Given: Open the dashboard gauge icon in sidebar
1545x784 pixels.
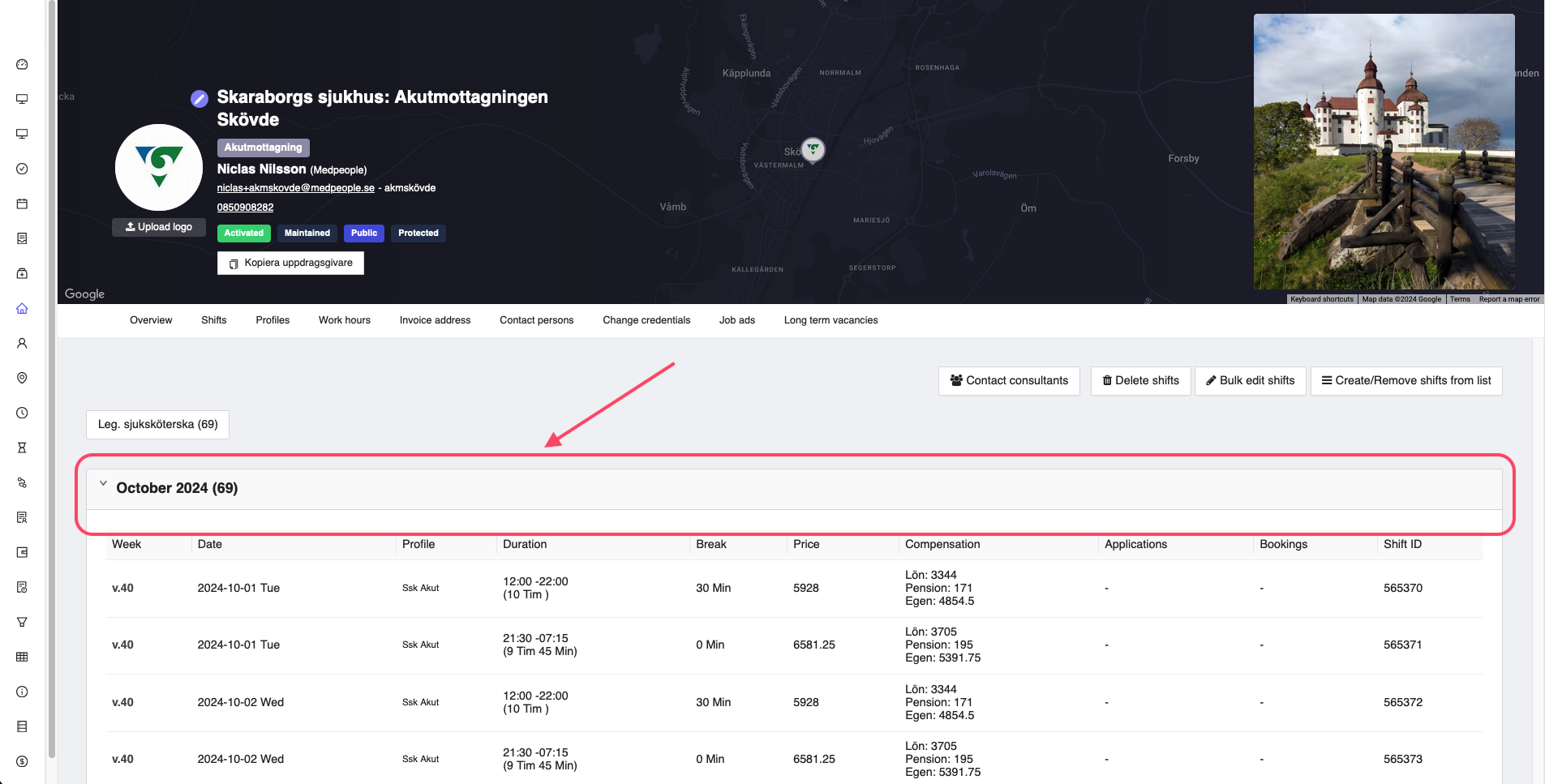Looking at the screenshot, I should (x=22, y=65).
